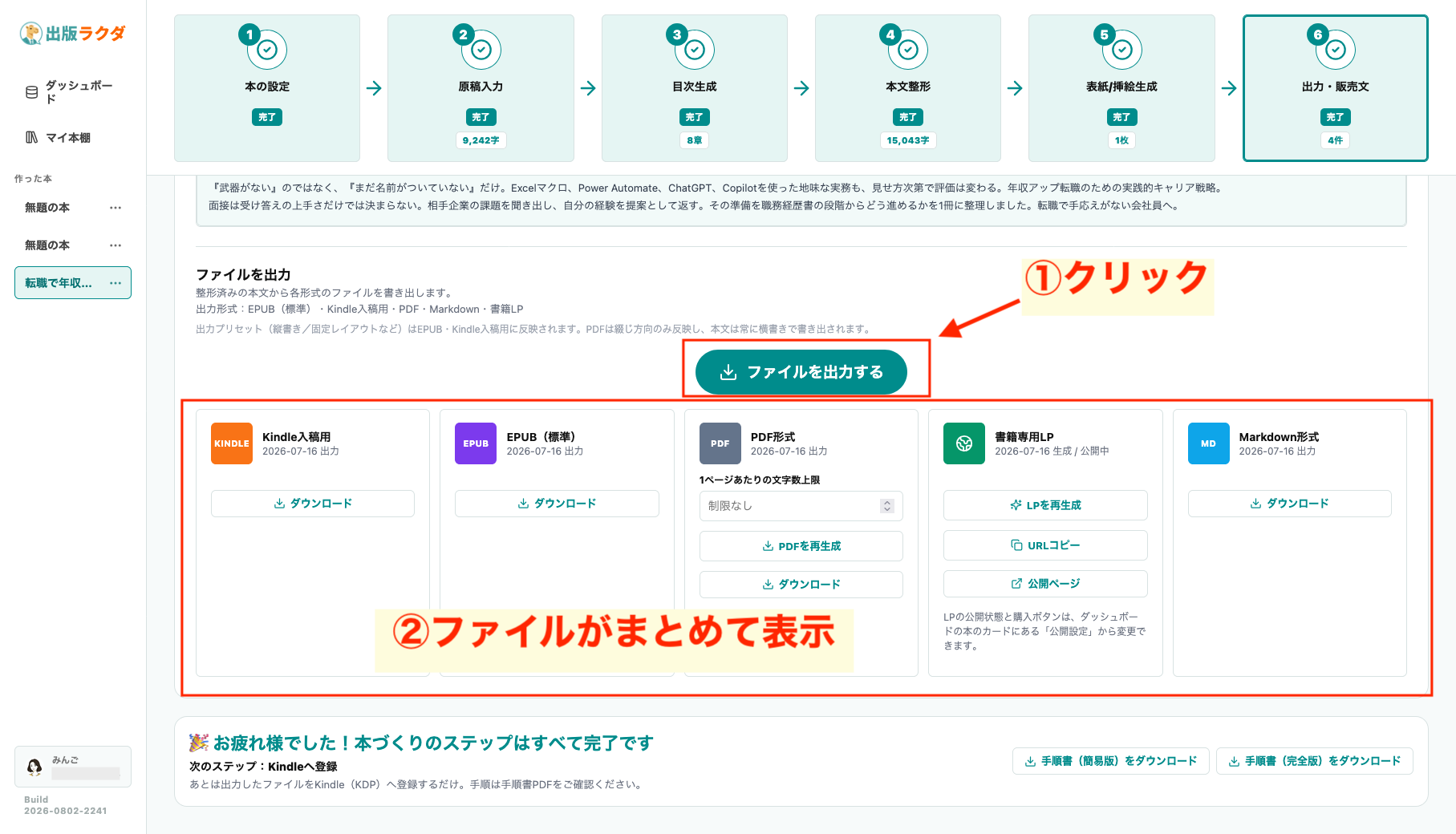Viewport: 1456px width, 834px height.
Task: Click the party popper icon beside お疲れ様でした
Action: pos(198,743)
